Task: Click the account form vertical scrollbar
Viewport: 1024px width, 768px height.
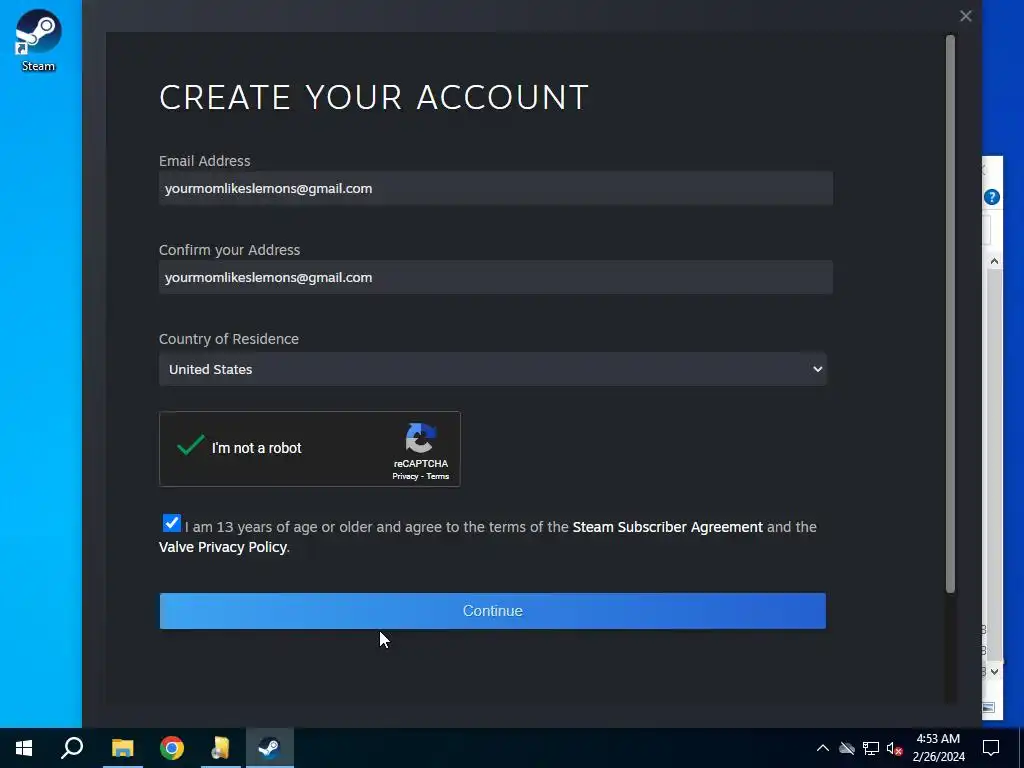Action: 950,313
